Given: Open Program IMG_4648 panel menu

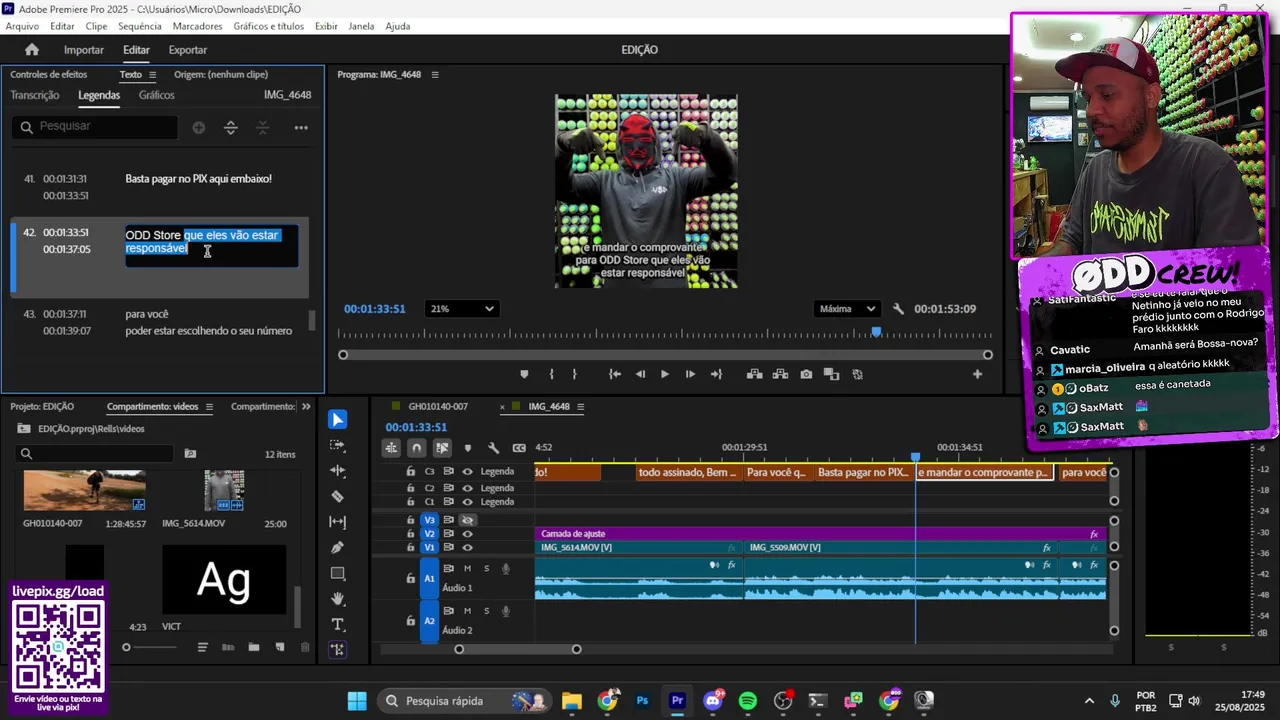Looking at the screenshot, I should click(x=435, y=75).
